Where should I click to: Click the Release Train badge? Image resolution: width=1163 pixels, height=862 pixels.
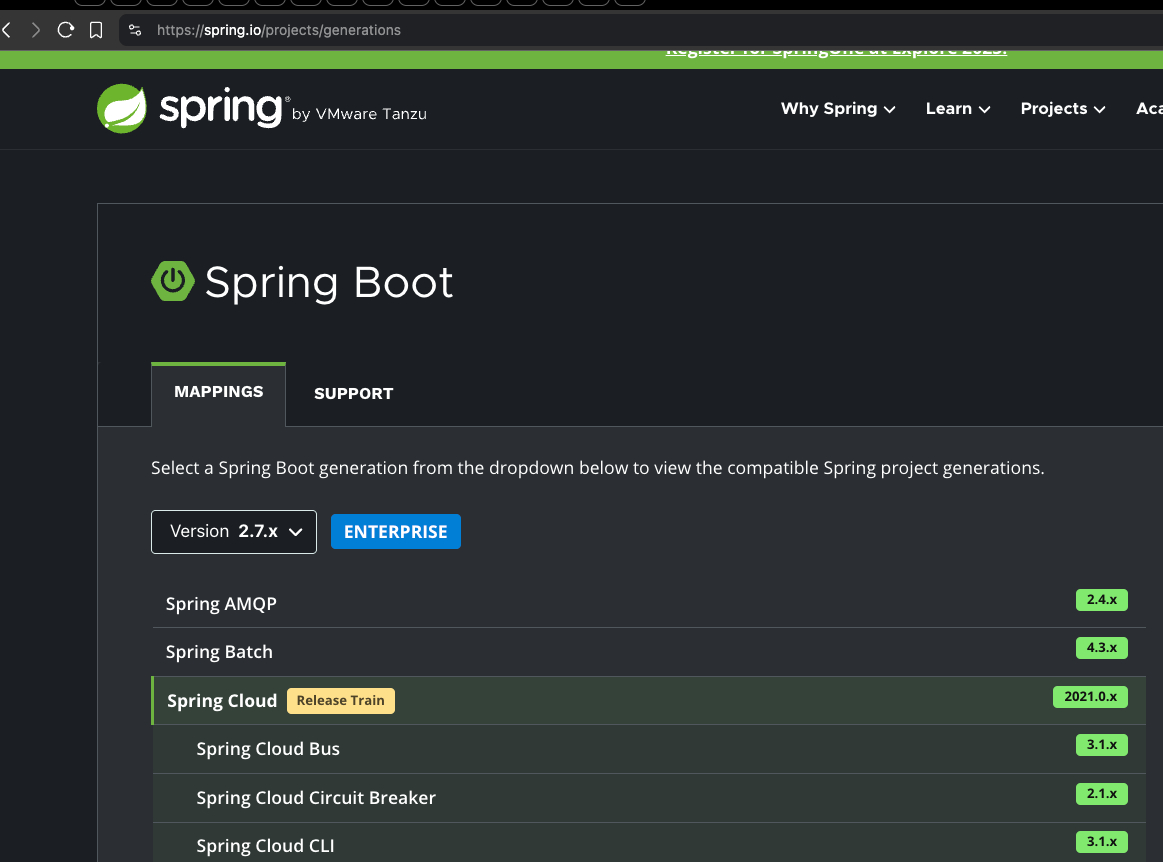[x=340, y=701]
